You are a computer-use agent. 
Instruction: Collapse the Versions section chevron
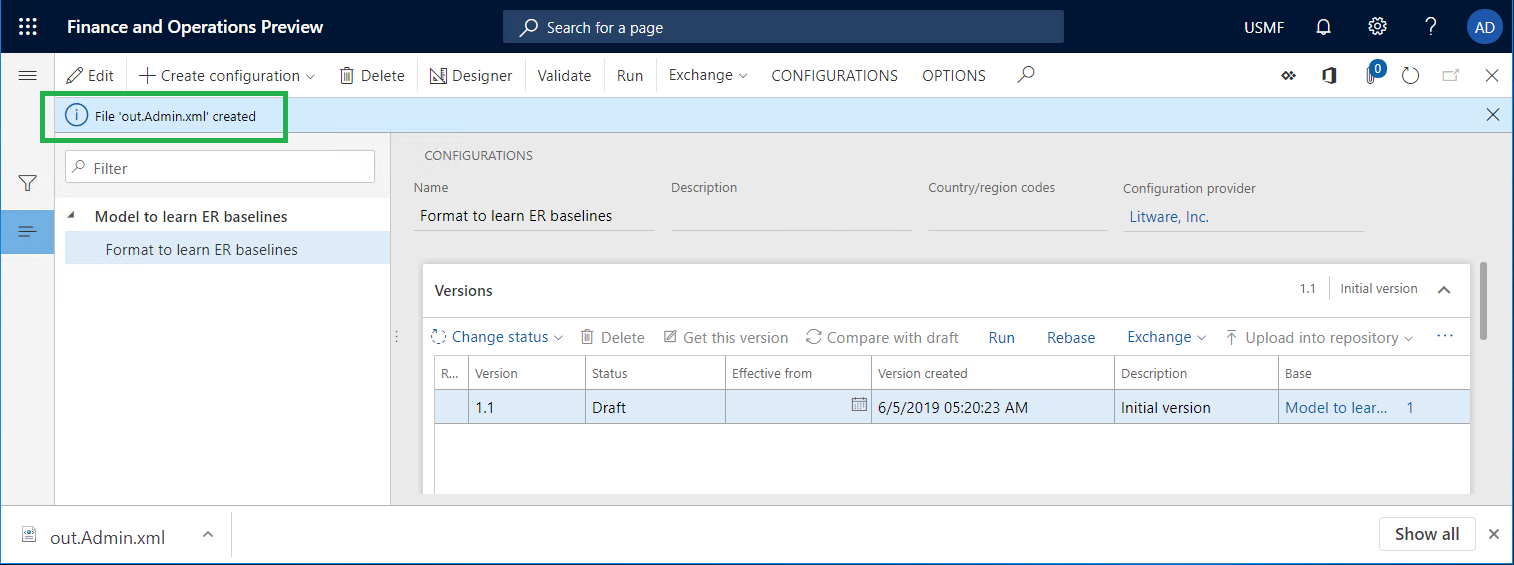[1444, 290]
